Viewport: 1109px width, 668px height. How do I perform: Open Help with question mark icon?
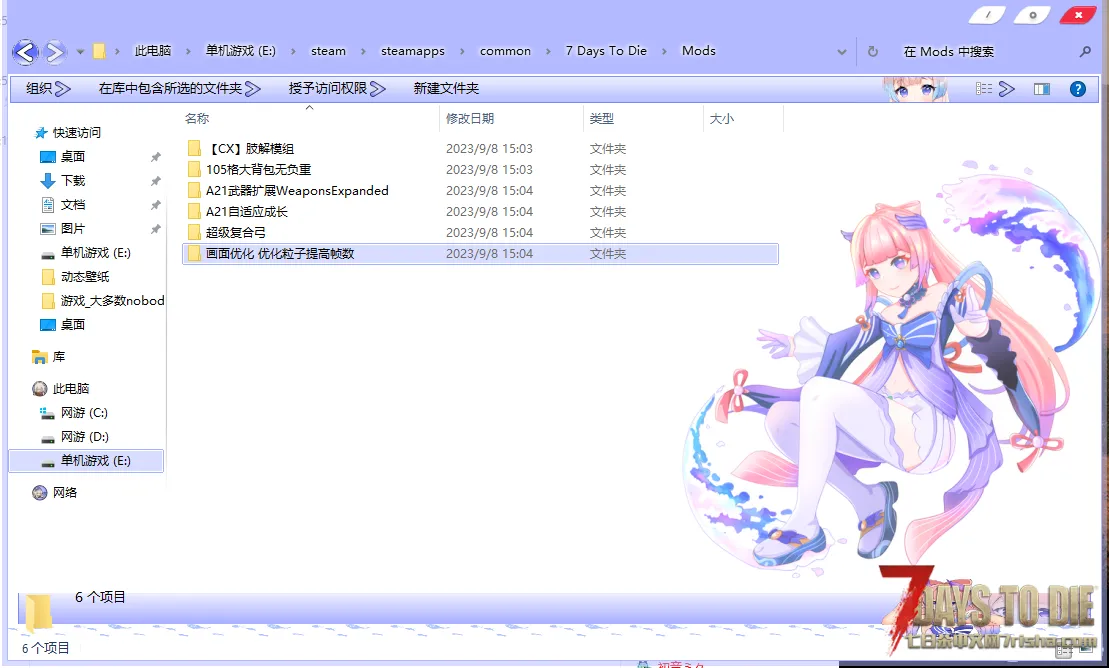(x=1078, y=88)
